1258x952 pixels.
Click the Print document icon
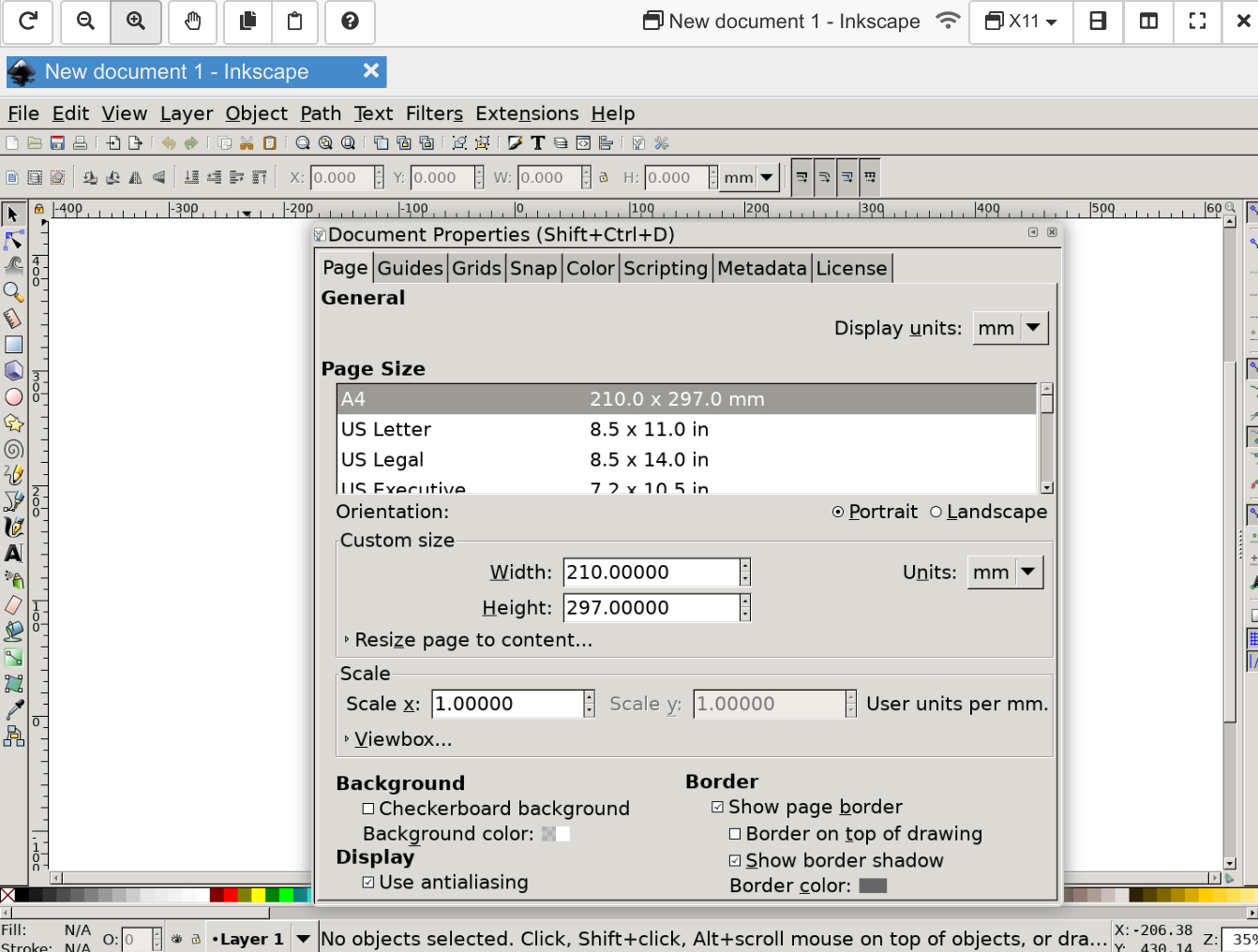click(x=80, y=143)
